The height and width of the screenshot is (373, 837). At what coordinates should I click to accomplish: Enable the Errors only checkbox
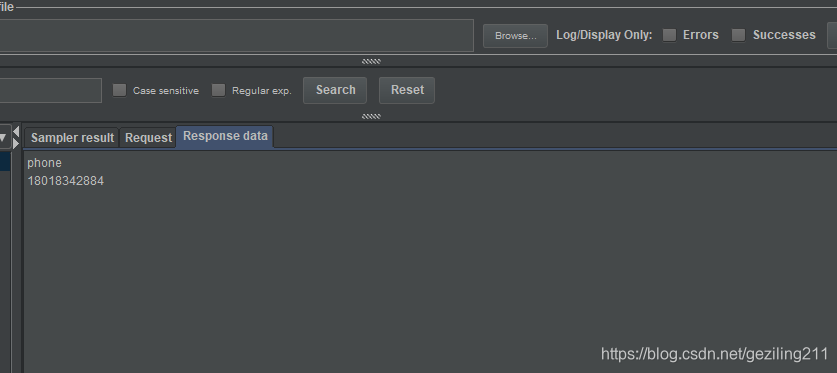(x=669, y=35)
